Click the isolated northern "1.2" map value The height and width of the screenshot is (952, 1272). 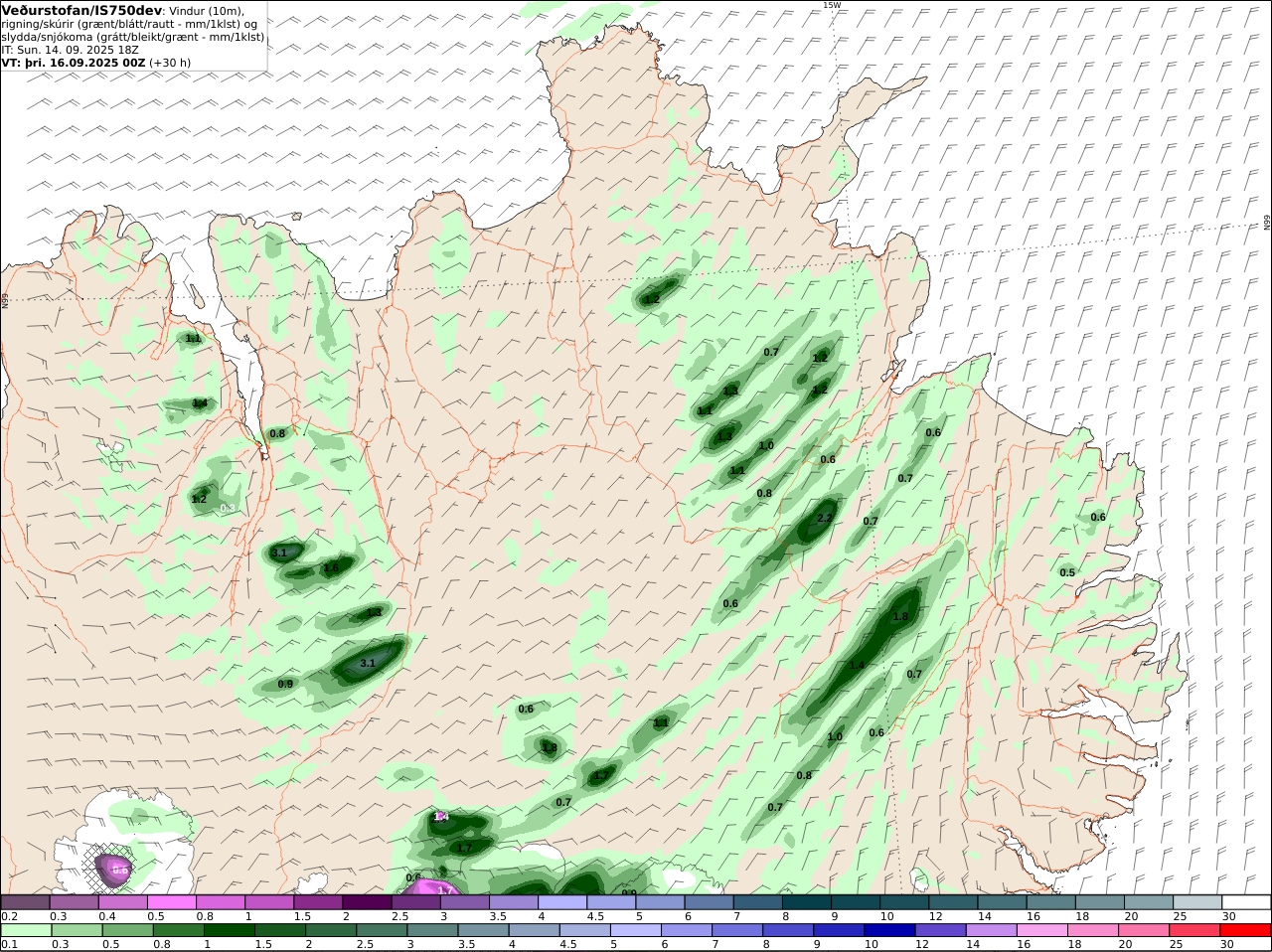coord(652,299)
